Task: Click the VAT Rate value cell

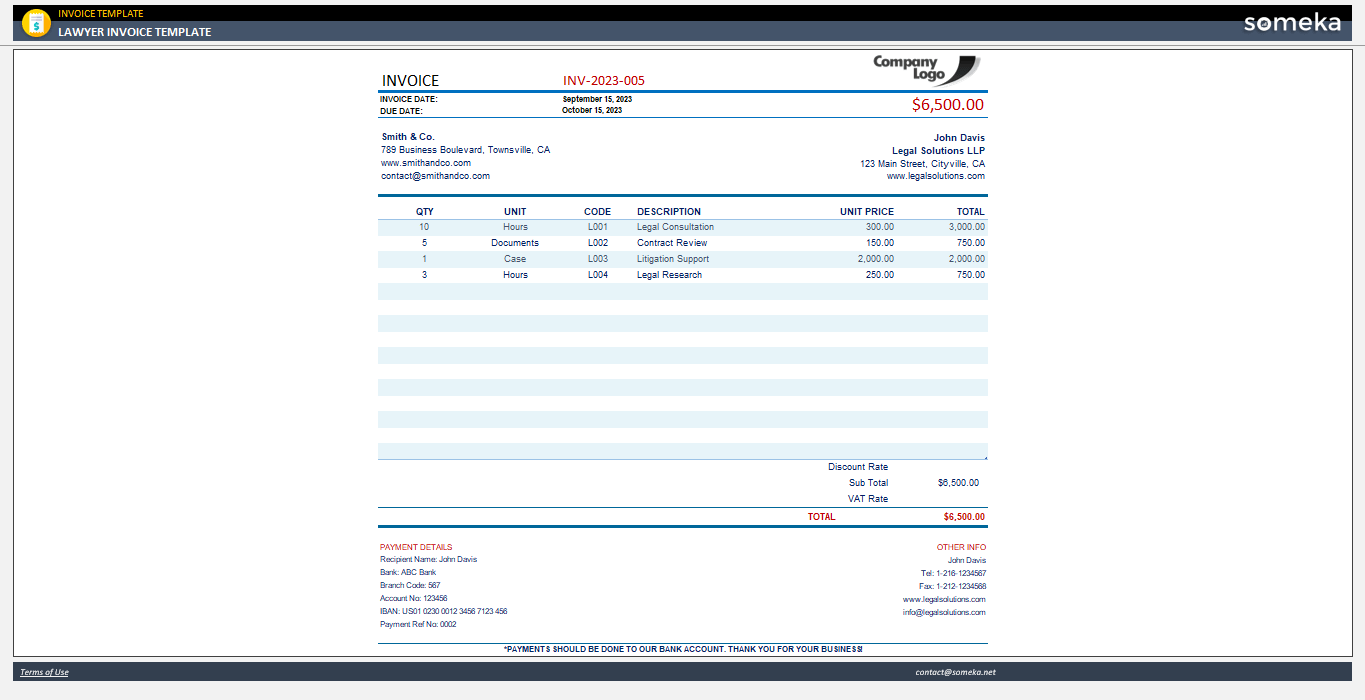Action: [x=938, y=499]
